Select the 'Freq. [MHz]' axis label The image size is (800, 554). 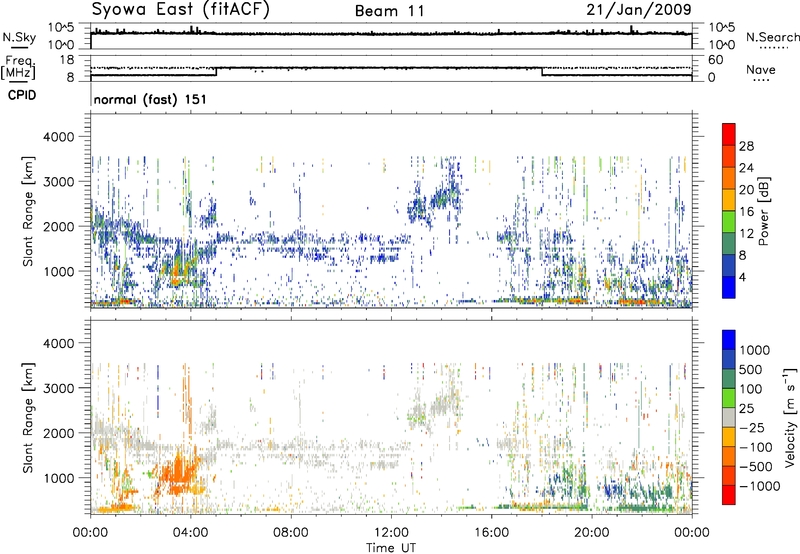(18, 68)
